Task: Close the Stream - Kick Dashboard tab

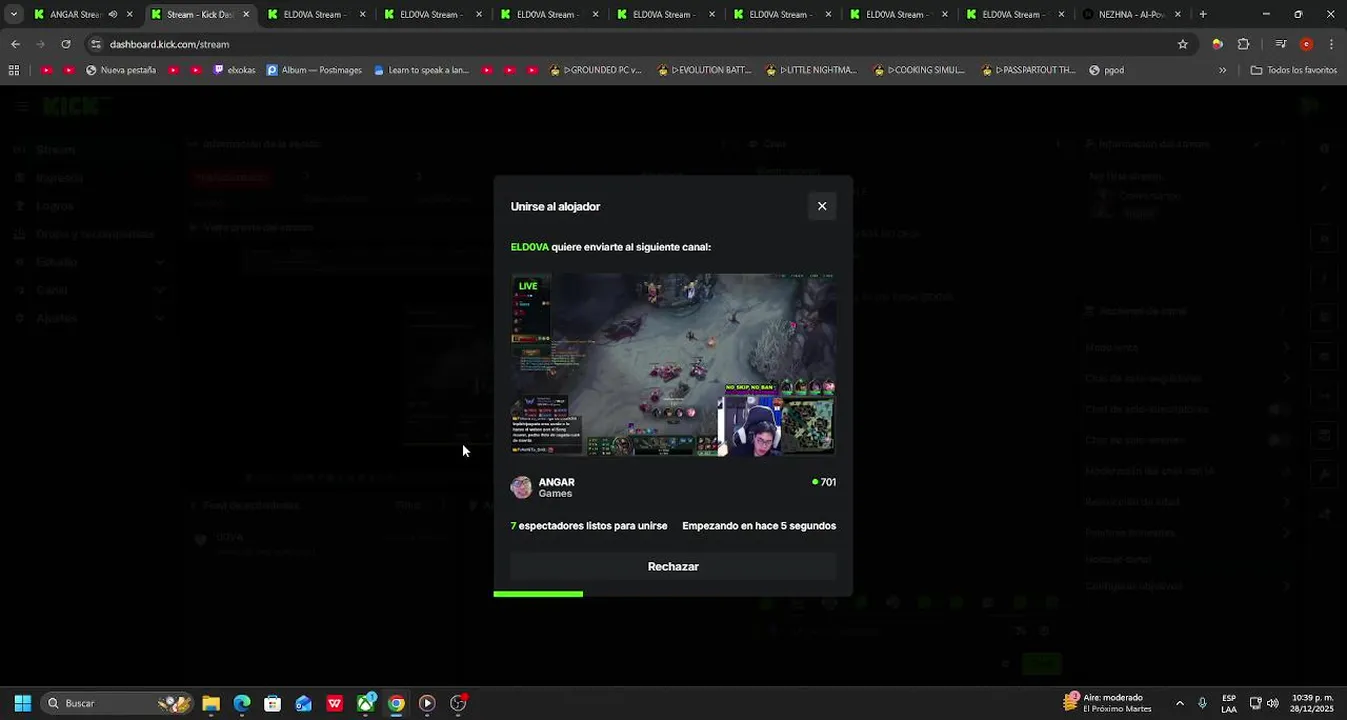Action: [x=246, y=14]
